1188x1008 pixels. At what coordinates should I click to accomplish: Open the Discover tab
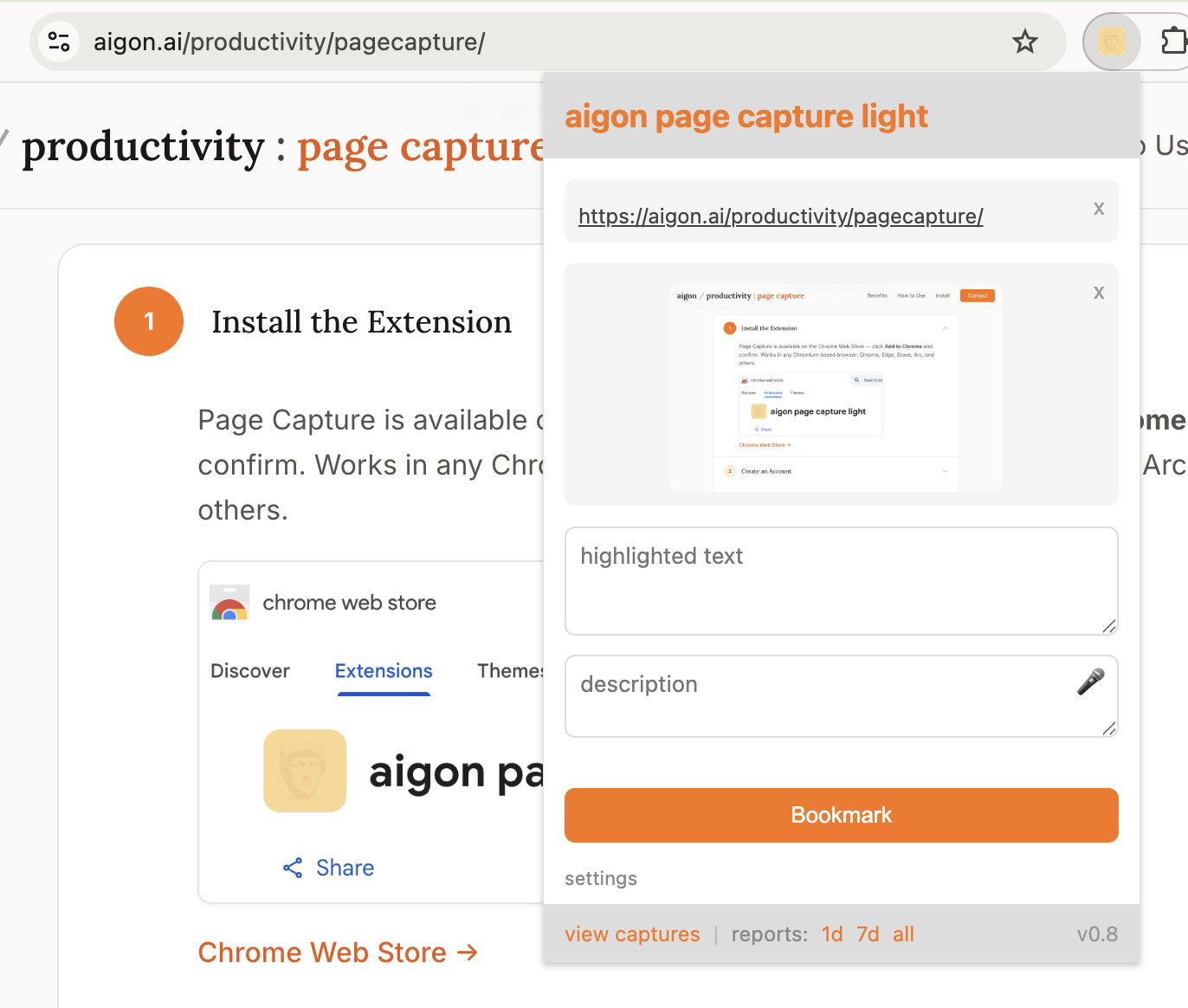coord(250,670)
